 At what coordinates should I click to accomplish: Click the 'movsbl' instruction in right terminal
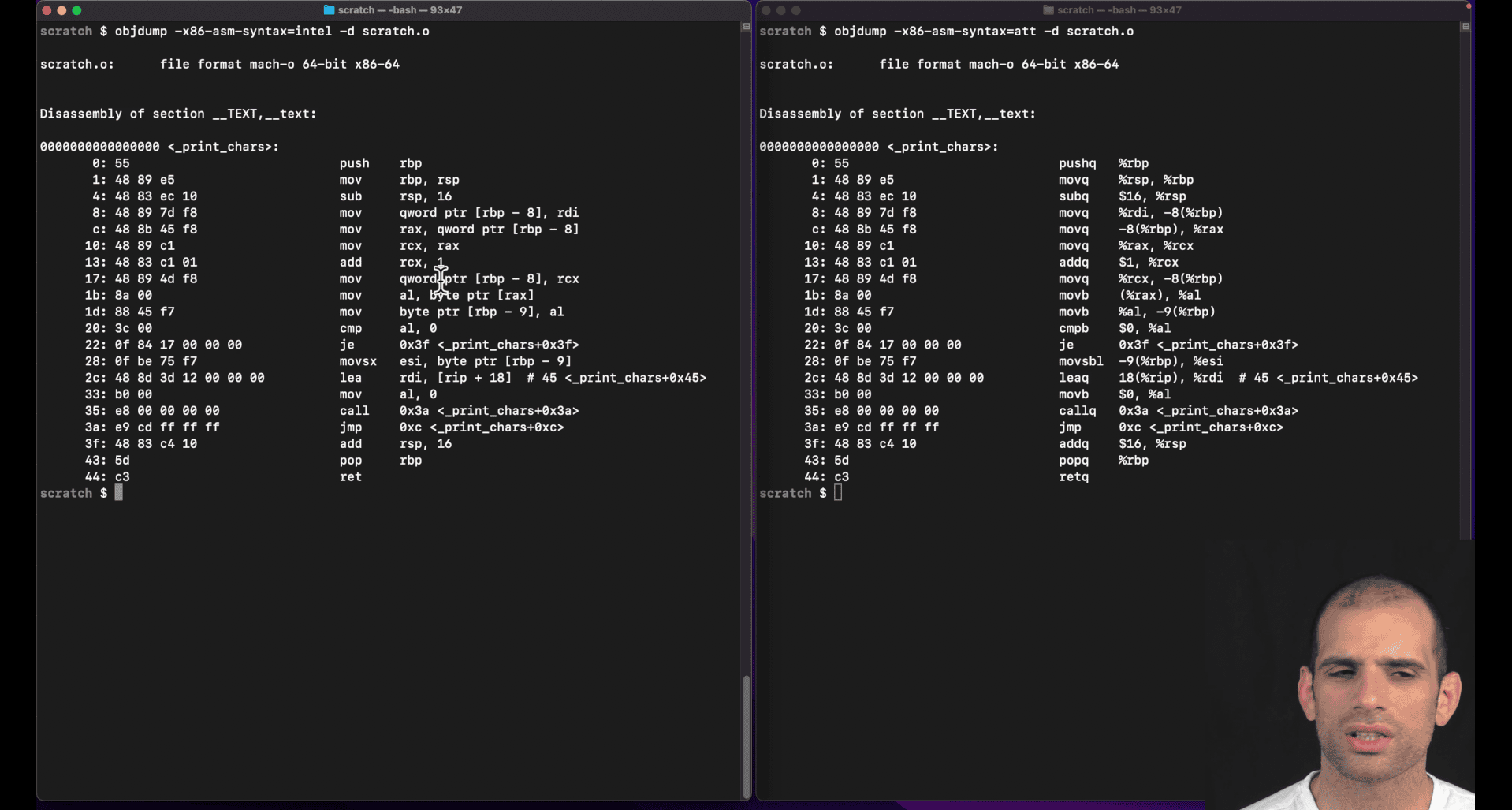[1081, 361]
